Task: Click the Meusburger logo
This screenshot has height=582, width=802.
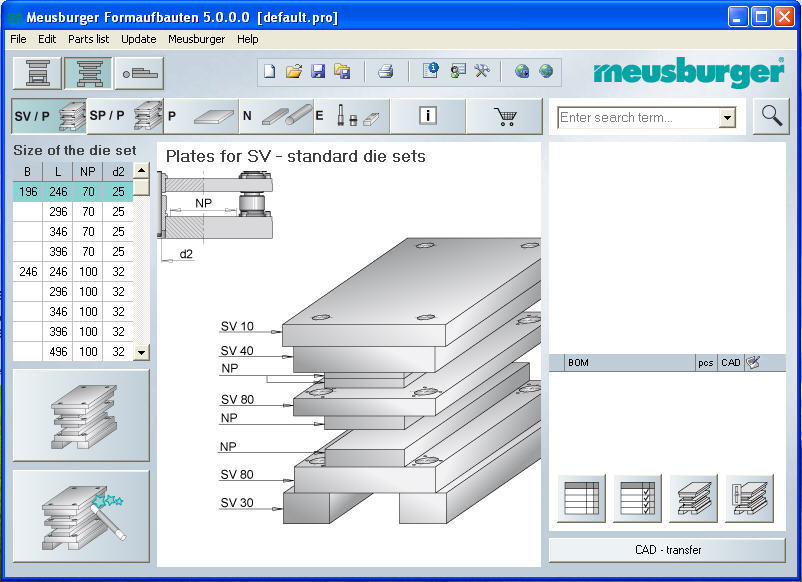Action: pyautogui.click(x=688, y=72)
